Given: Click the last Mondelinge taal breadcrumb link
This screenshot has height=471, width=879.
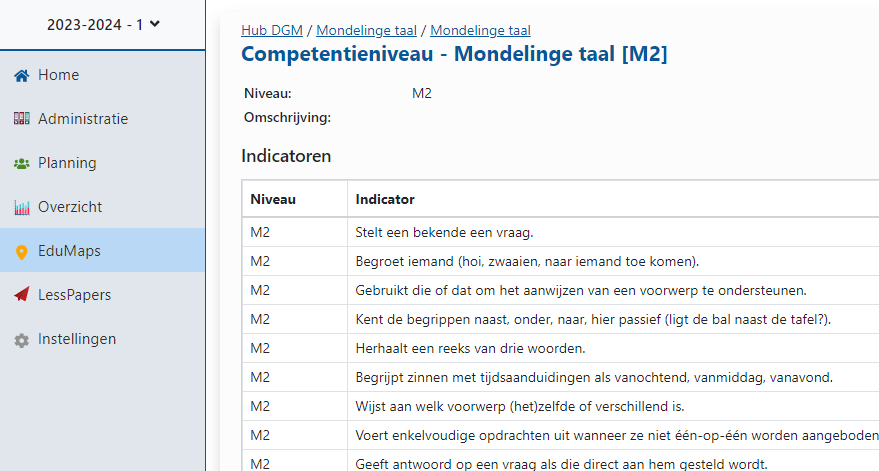Looking at the screenshot, I should click(x=480, y=30).
